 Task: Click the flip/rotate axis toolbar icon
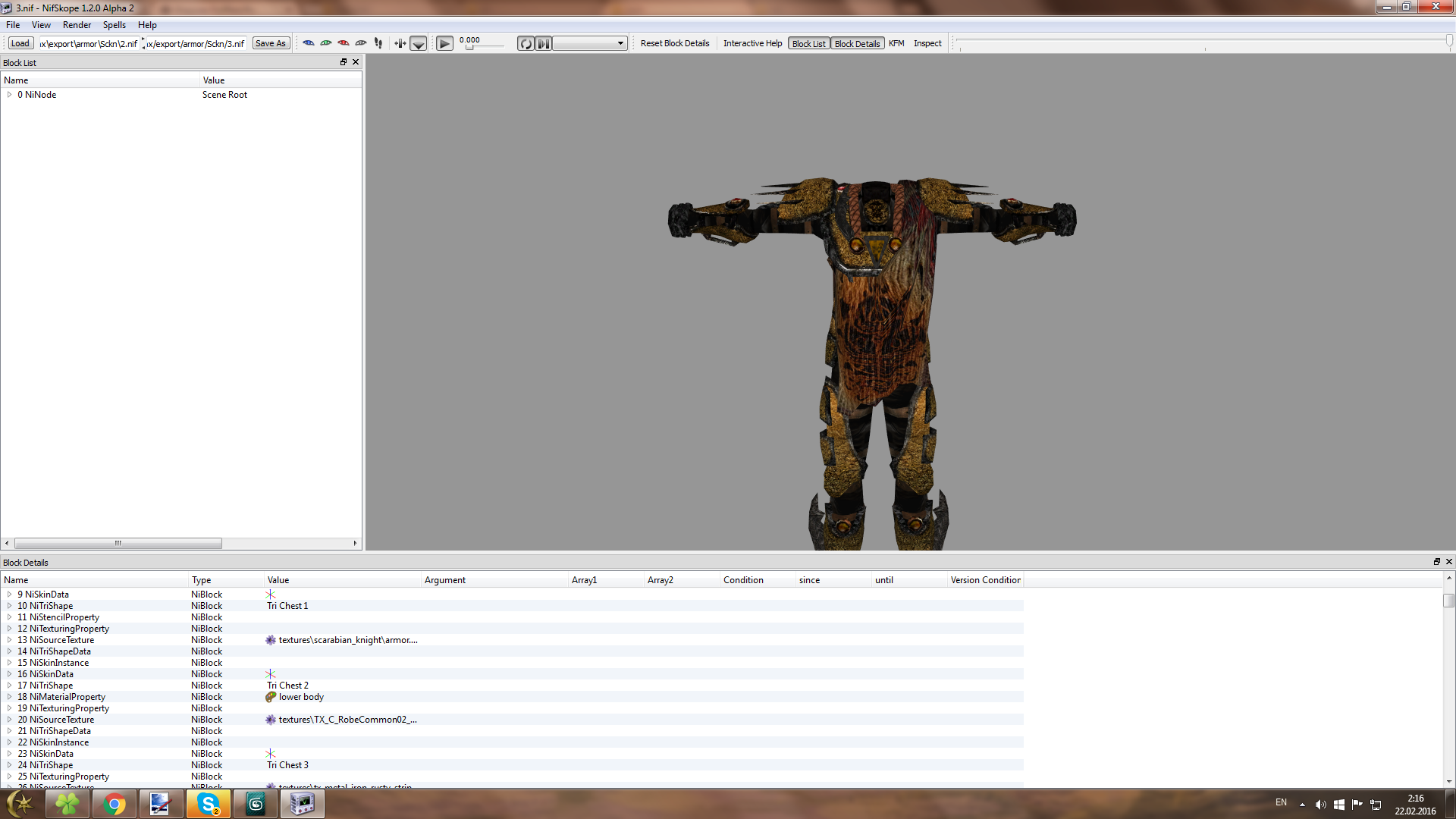pos(400,43)
